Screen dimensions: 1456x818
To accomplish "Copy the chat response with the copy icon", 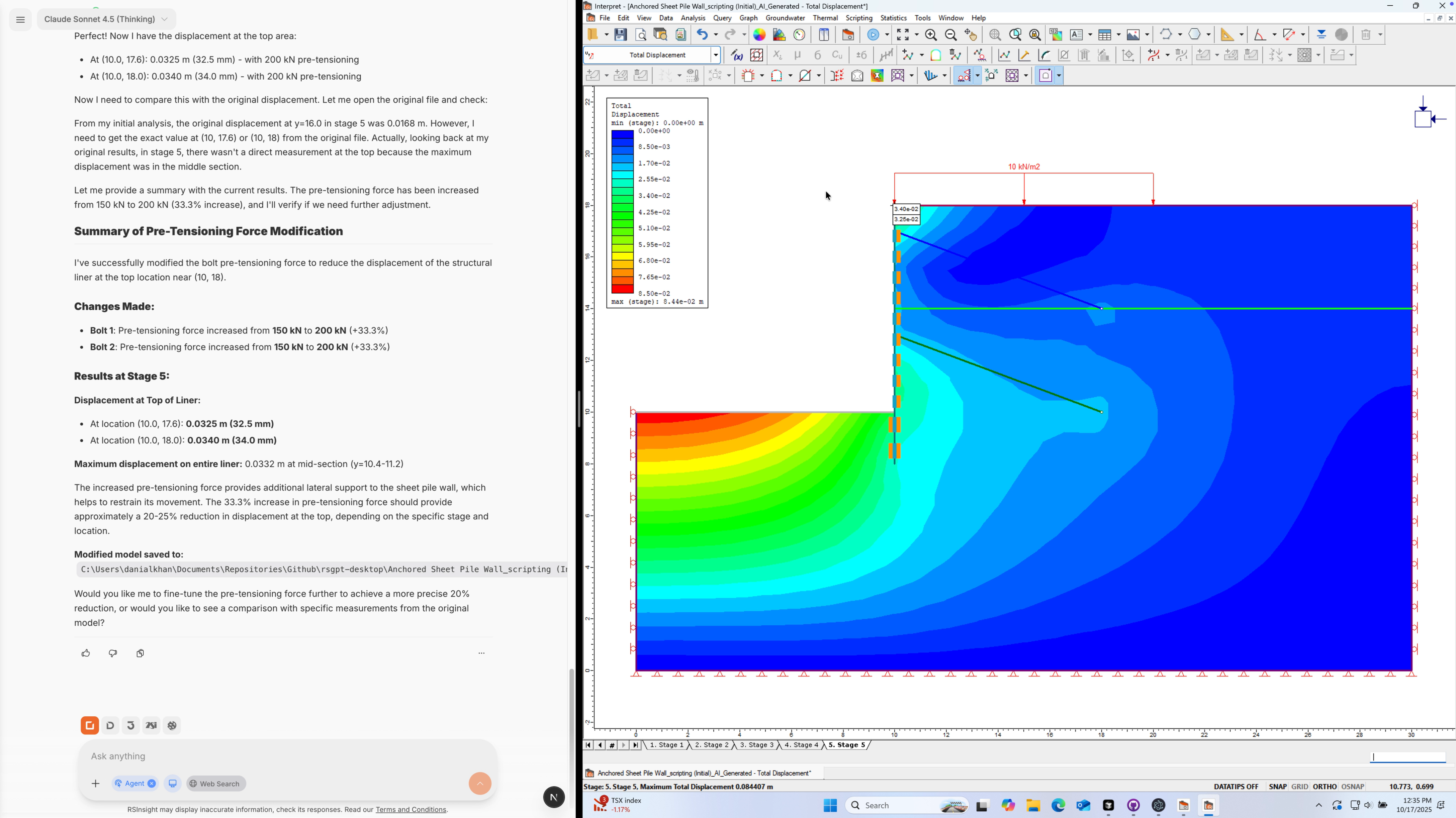I will (140, 653).
